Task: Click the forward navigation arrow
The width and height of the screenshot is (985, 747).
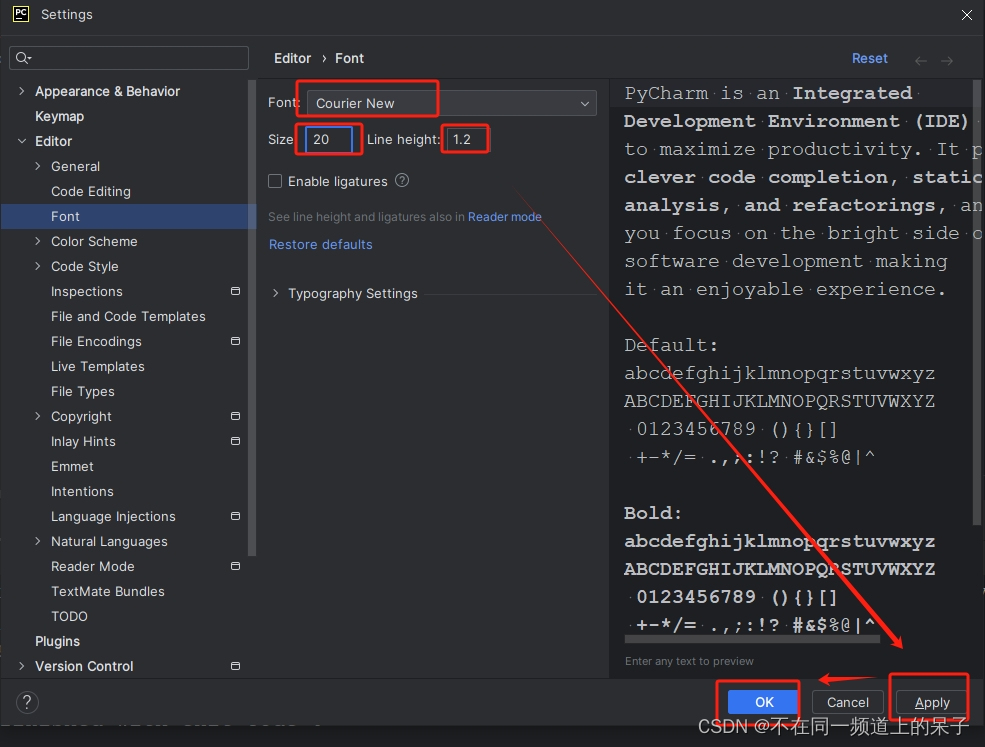Action: point(947,60)
